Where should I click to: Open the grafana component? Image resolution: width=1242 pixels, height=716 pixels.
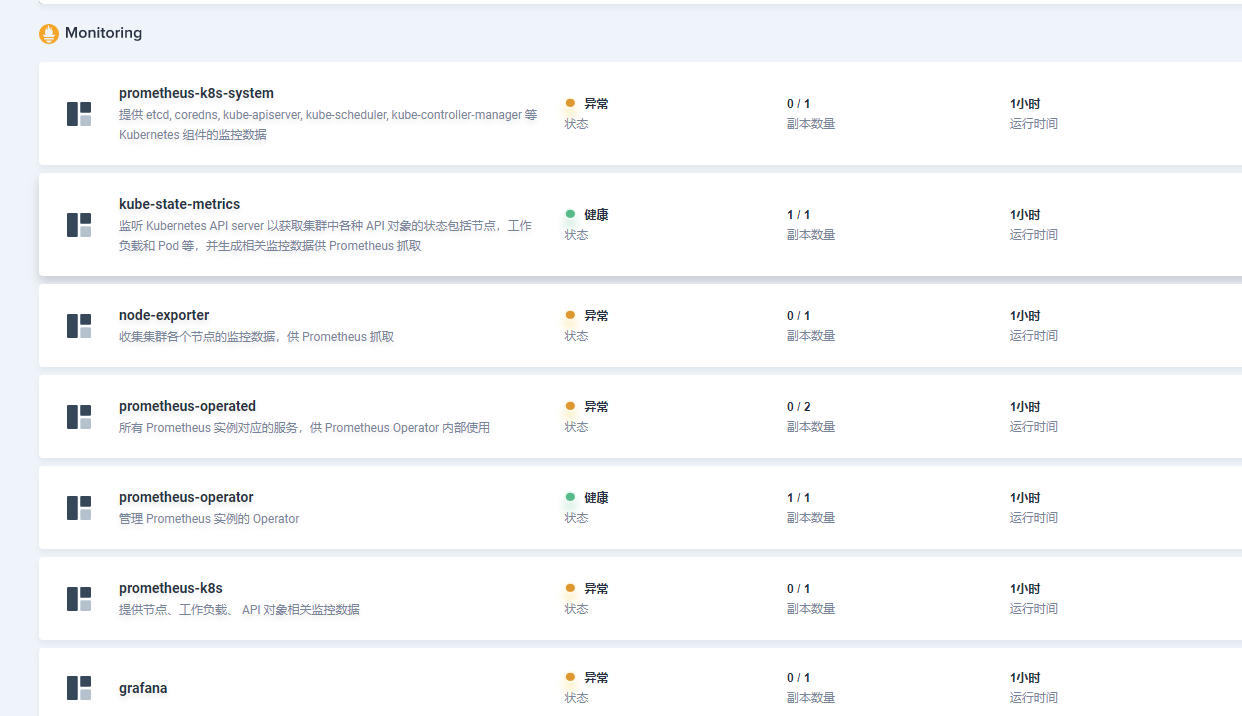[x=143, y=688]
